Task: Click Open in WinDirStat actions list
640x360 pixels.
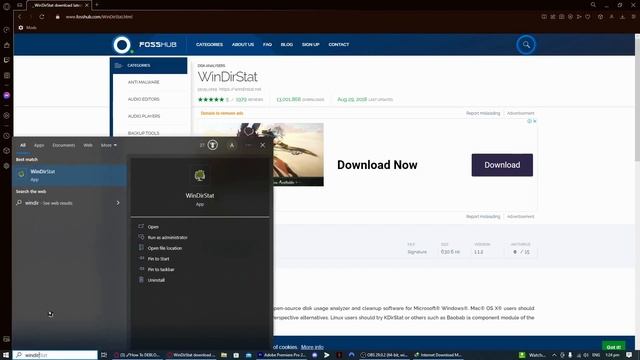Action: (153, 227)
